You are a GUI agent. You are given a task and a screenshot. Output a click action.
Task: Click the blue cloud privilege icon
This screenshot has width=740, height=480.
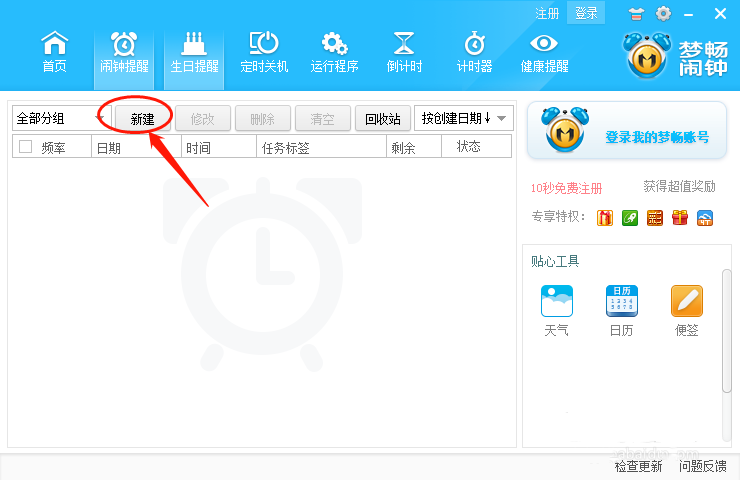[705, 218]
